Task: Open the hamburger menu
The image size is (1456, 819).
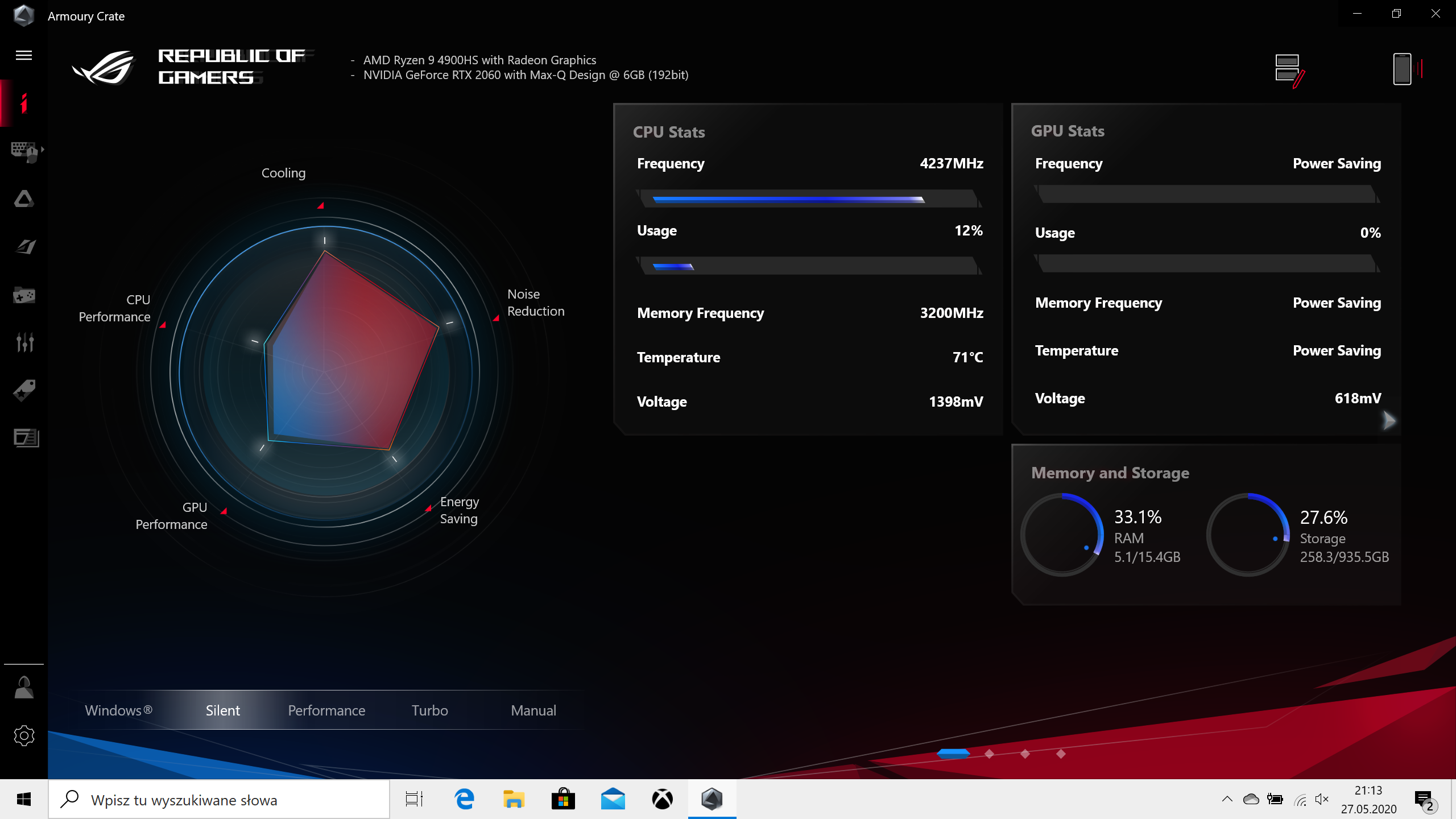Action: tap(24, 55)
